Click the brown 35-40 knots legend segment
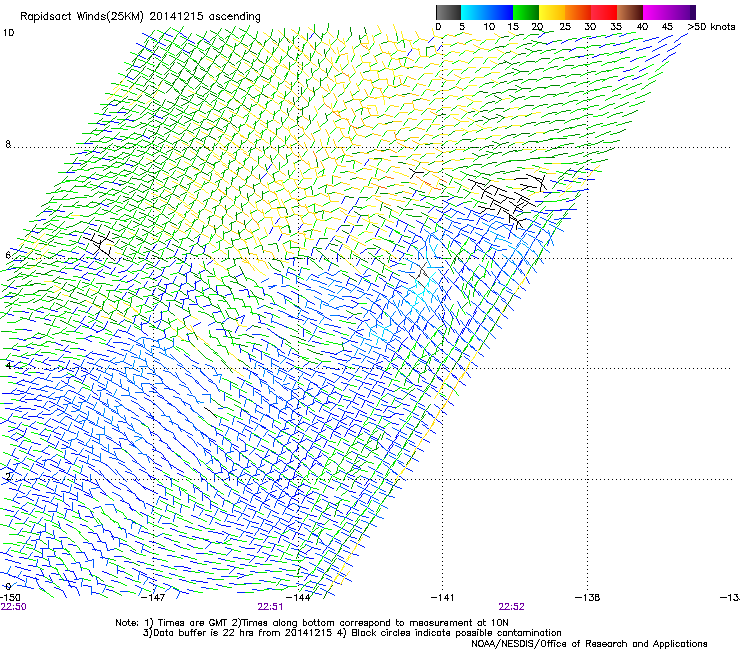 click(630, 12)
